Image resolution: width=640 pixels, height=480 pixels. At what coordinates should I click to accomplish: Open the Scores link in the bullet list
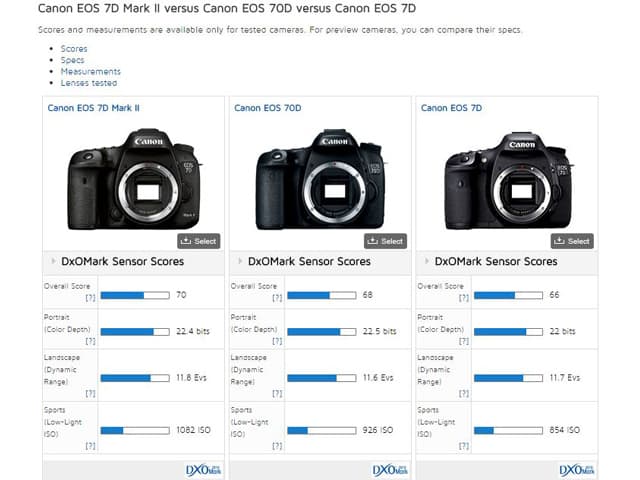pos(74,48)
